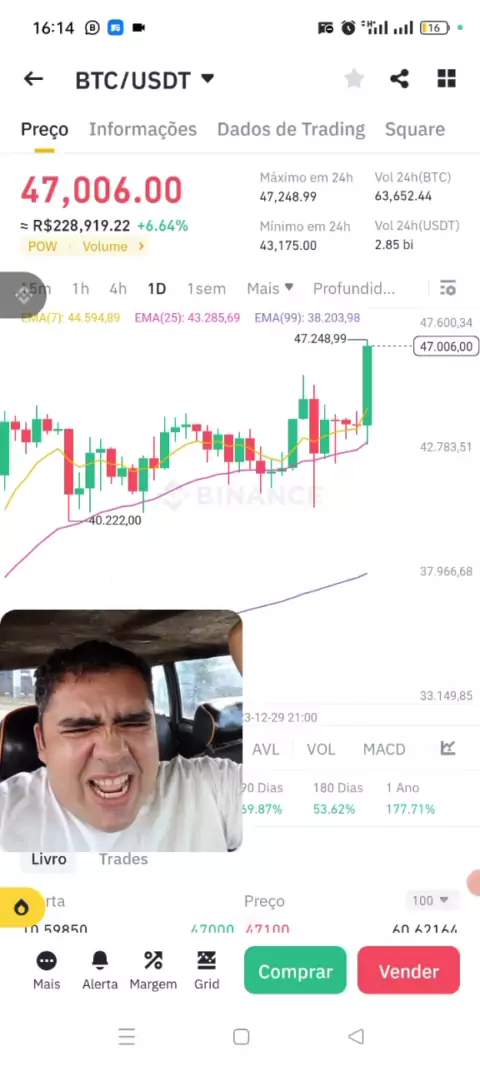Image resolution: width=480 pixels, height=1066 pixels.
Task: Open chart settings icon beside Profundidade
Action: (447, 288)
